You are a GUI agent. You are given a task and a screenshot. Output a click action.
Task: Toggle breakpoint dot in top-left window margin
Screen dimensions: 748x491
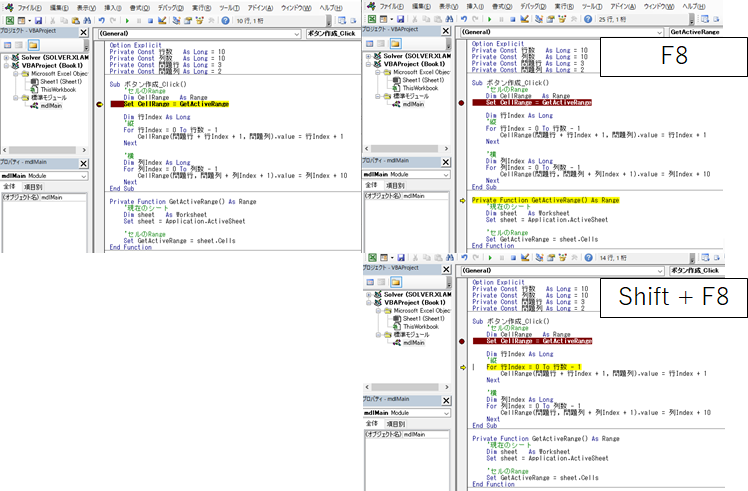100,104
